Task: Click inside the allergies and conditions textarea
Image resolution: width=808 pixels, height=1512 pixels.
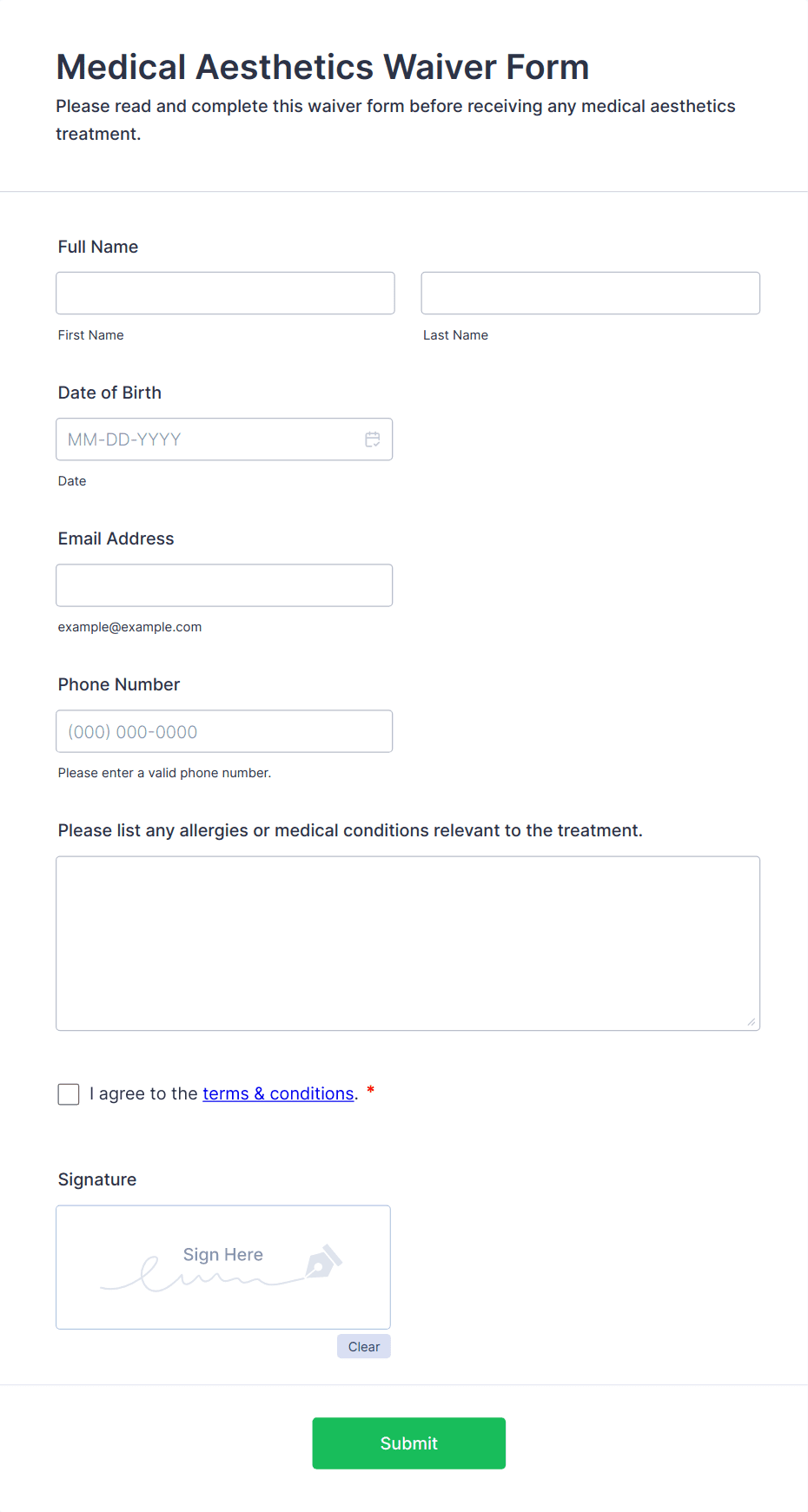Action: point(407,943)
